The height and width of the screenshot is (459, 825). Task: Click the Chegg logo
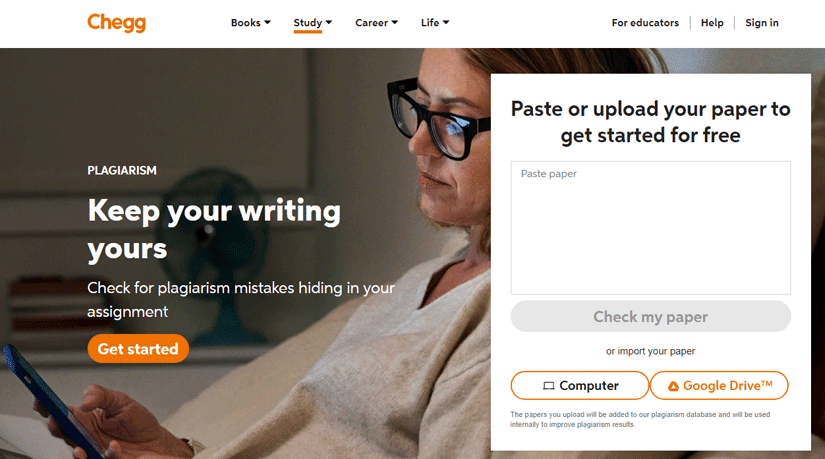coord(116,23)
